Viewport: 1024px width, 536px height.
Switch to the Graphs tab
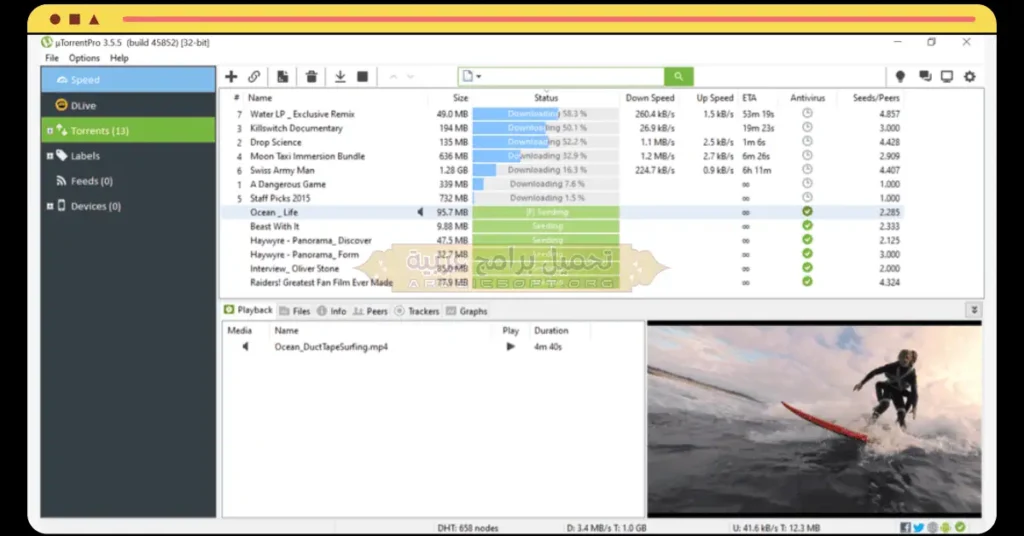point(466,311)
